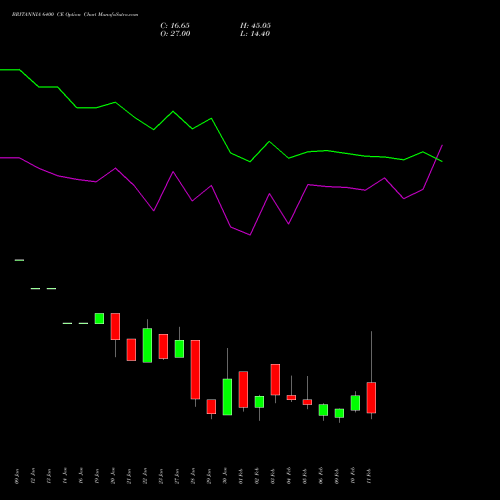Click the 21 Jan red candle

[131, 350]
